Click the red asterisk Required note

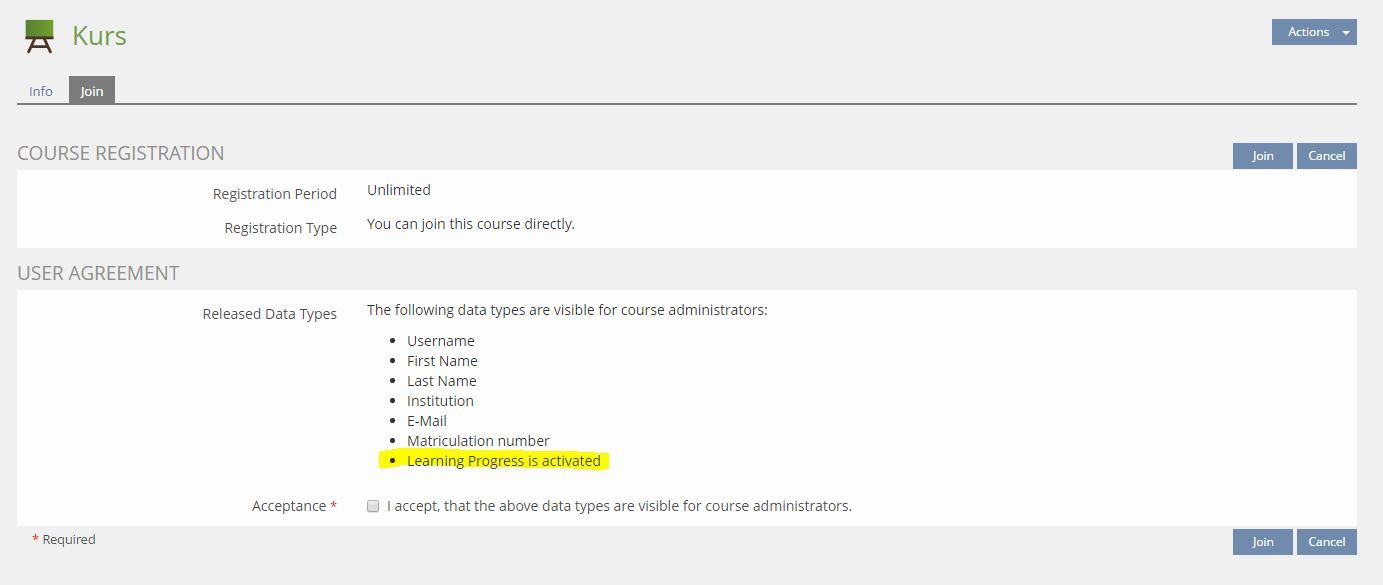click(64, 539)
